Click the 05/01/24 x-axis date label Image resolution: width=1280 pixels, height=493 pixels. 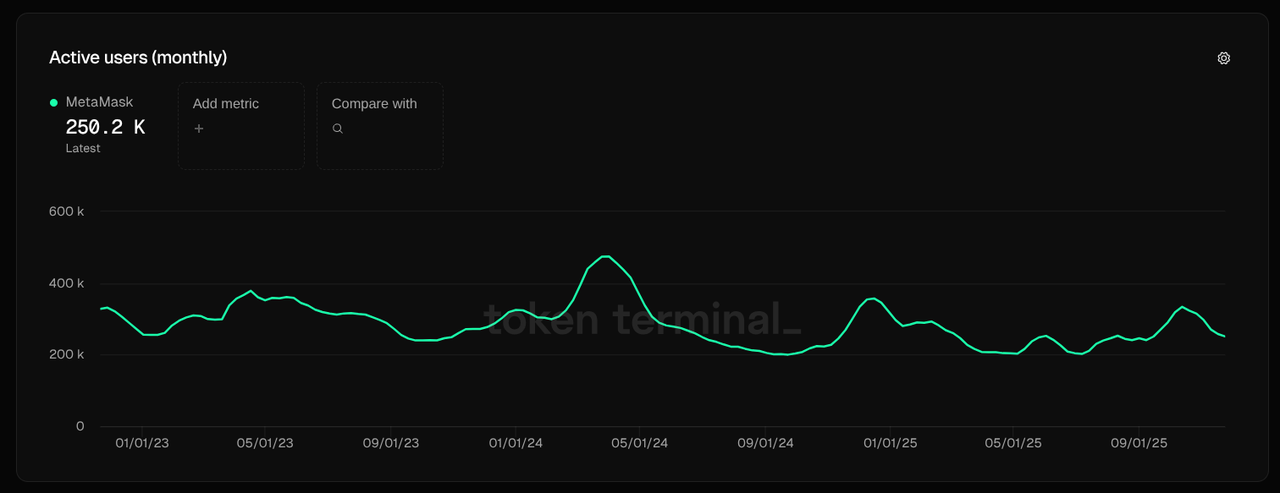640,442
